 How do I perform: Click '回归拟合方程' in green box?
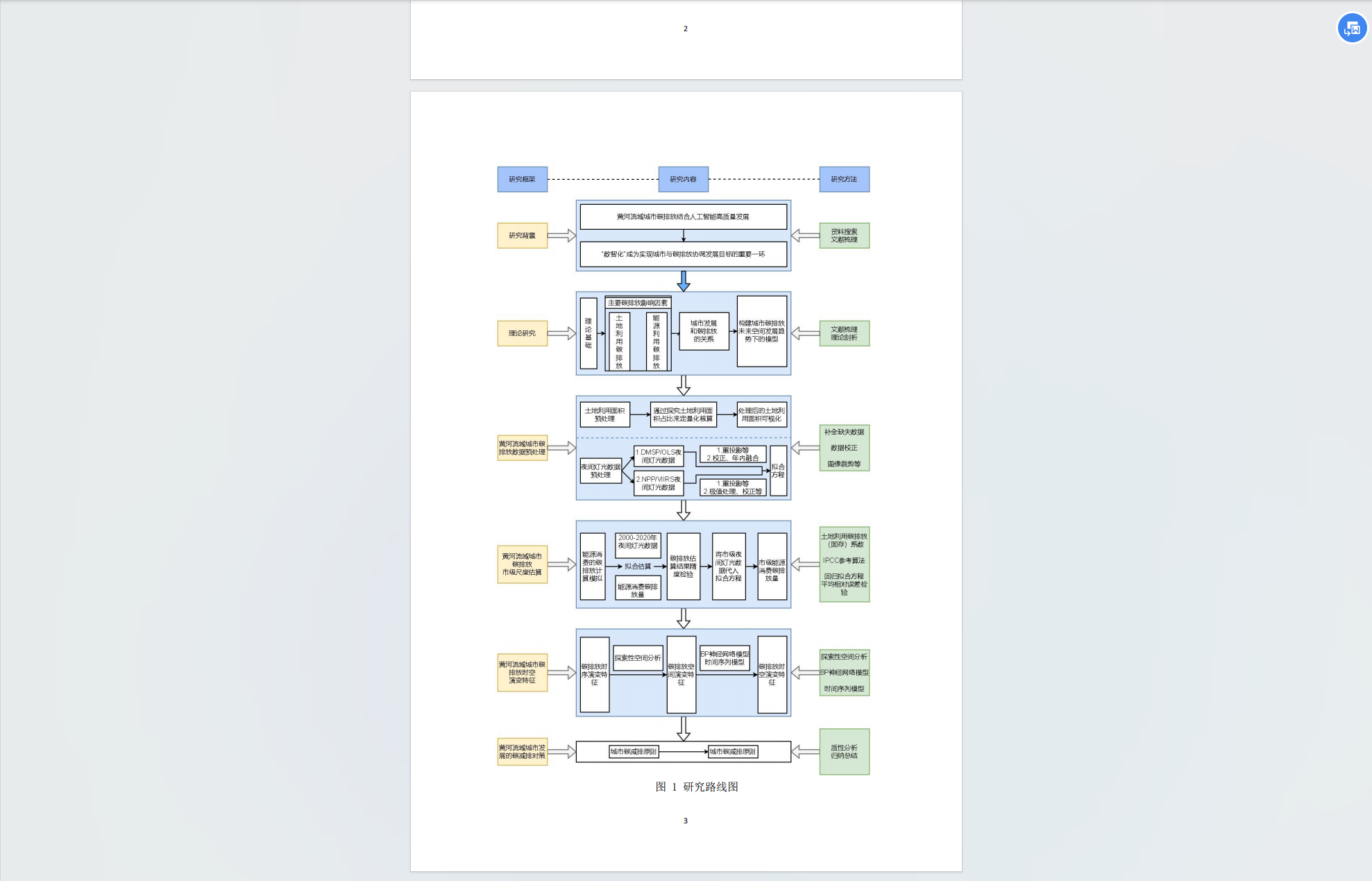pyautogui.click(x=845, y=576)
